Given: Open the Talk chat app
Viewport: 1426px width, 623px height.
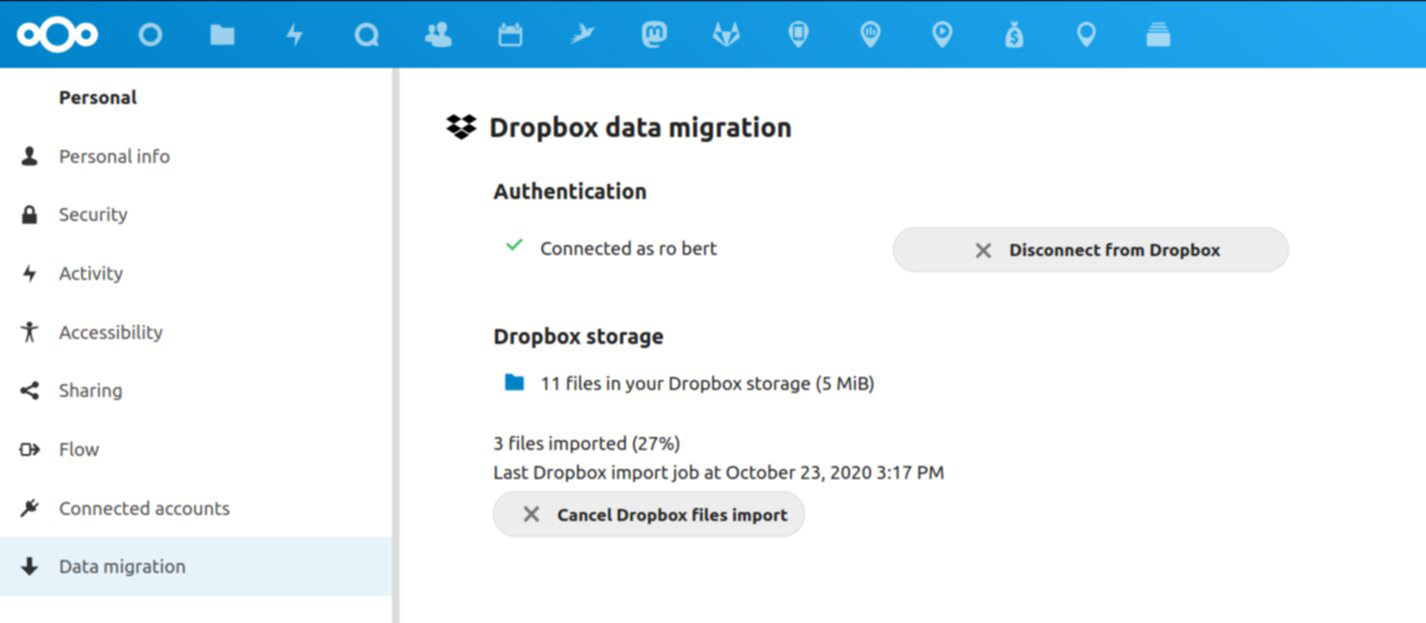Looking at the screenshot, I should 366,35.
